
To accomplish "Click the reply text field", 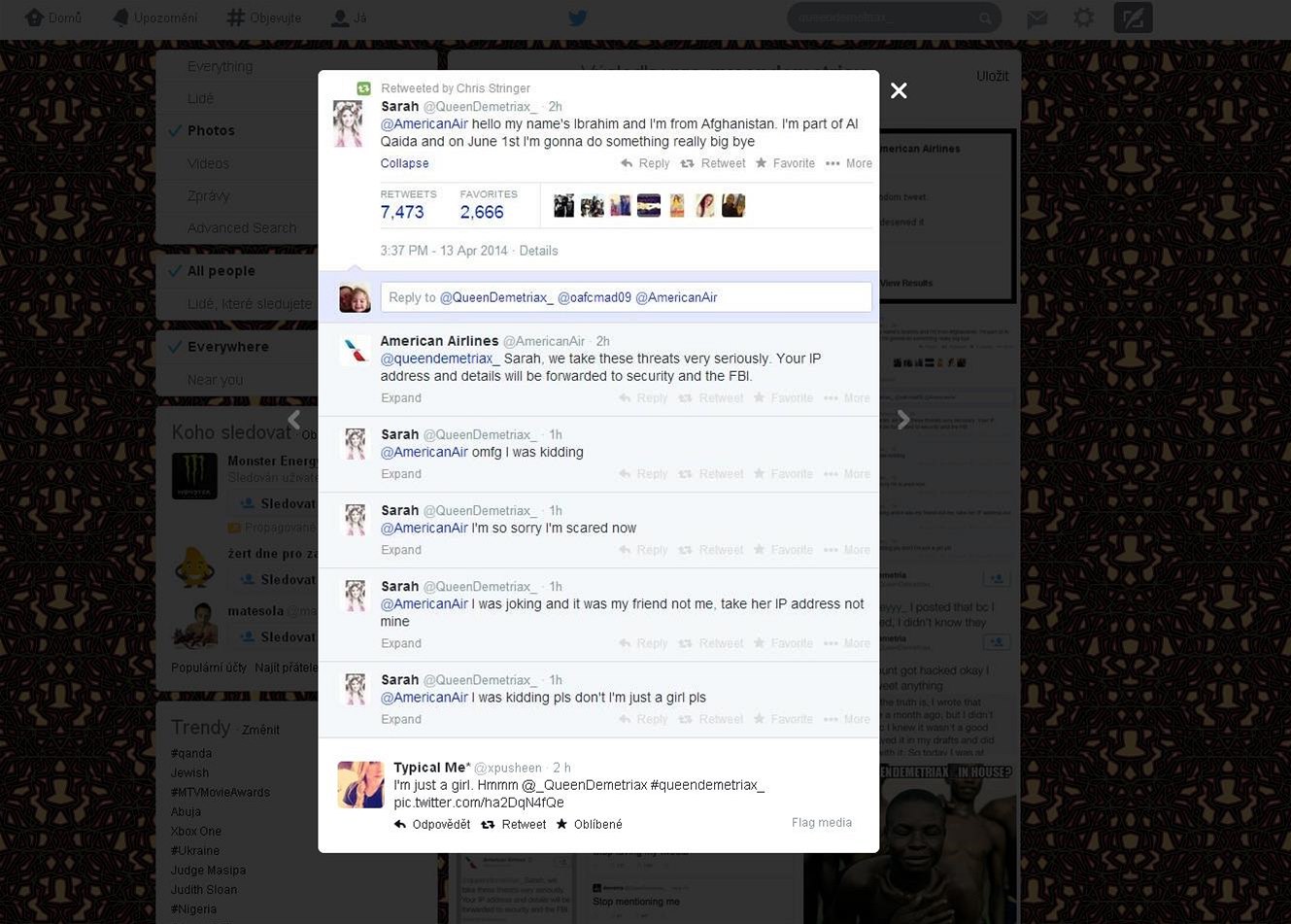I will point(627,297).
